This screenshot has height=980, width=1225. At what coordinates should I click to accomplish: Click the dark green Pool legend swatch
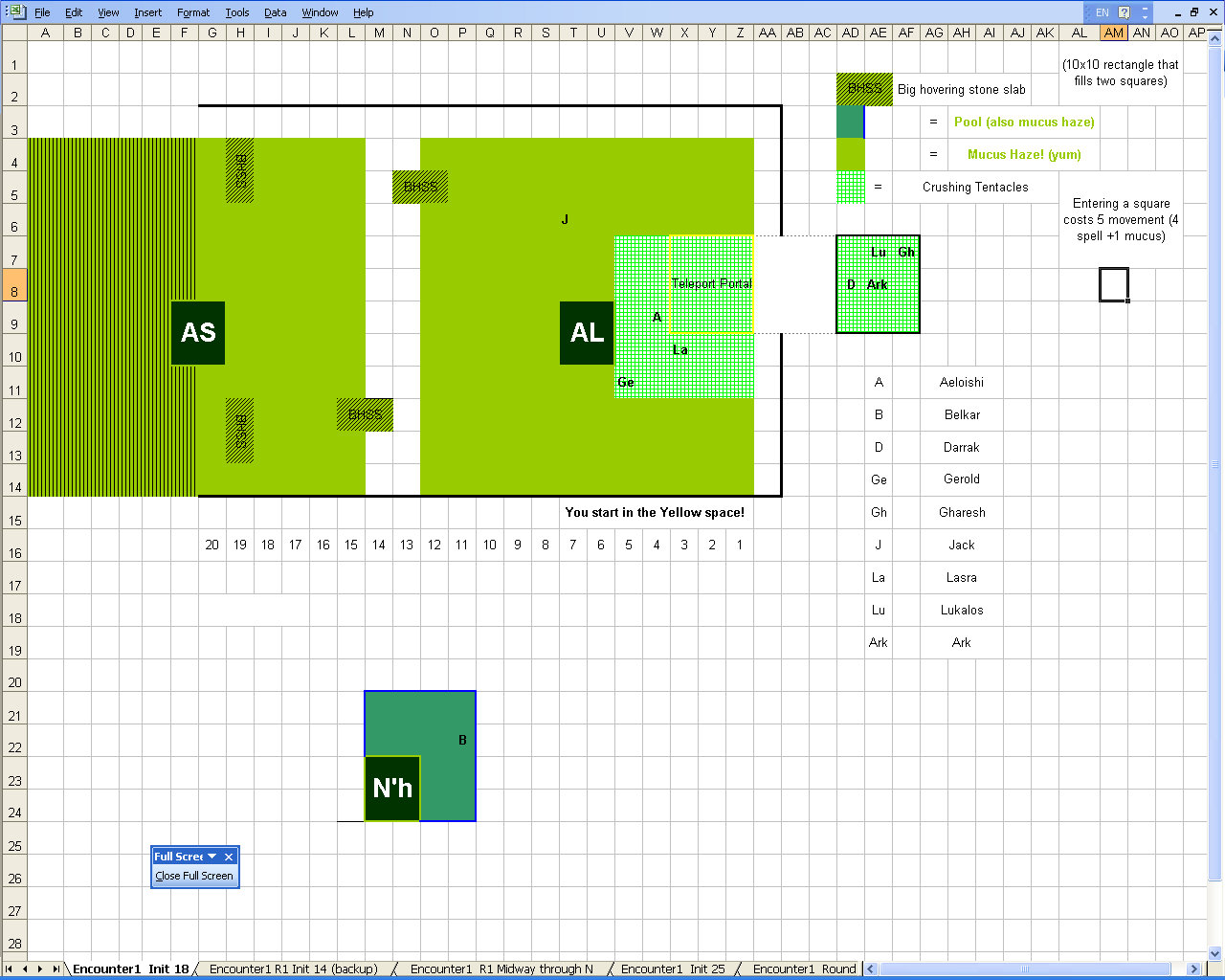pos(850,122)
